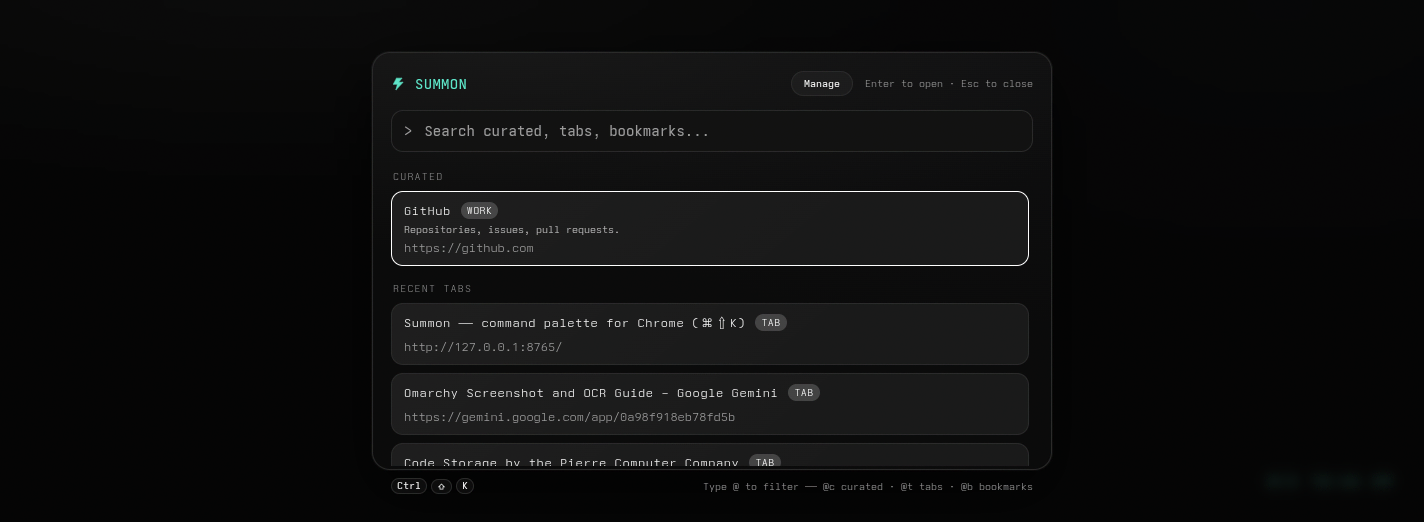Screen dimensions: 1424x522
Task: Click the search prompt chevron symbol
Action: pyautogui.click(x=408, y=131)
